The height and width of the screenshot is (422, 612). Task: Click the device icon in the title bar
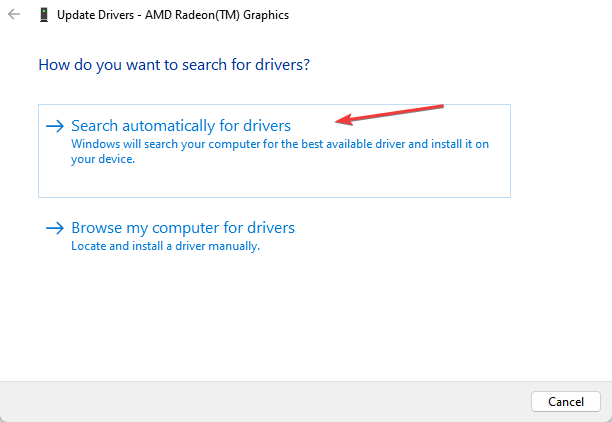tap(44, 15)
